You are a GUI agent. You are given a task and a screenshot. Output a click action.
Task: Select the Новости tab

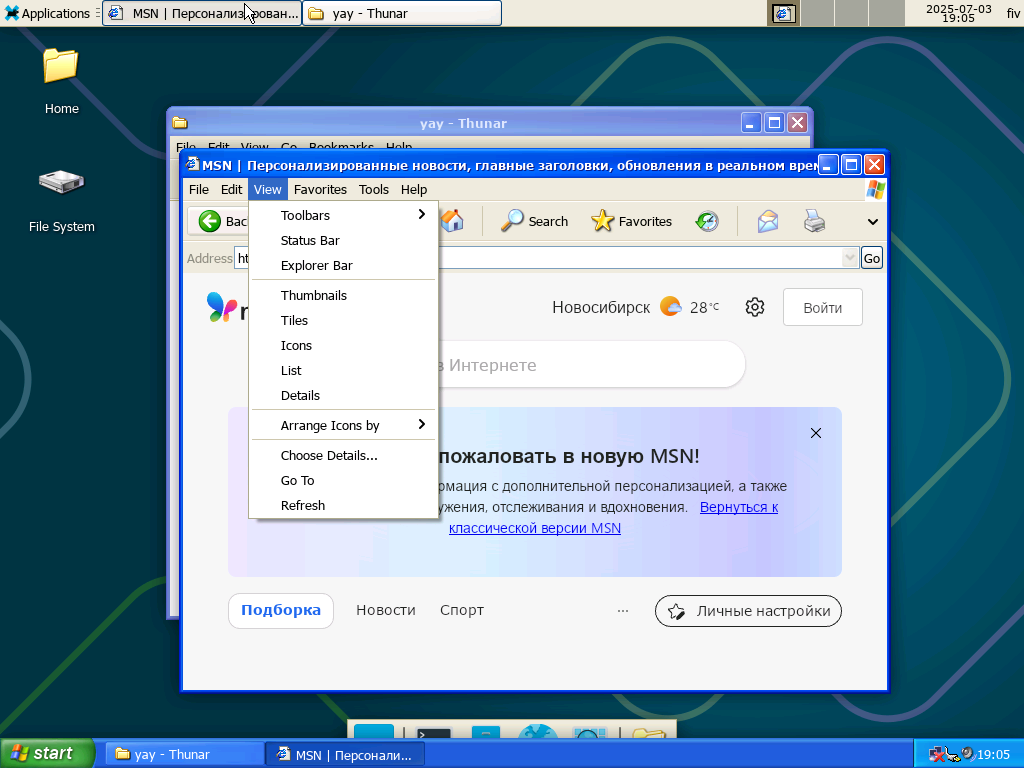(x=385, y=610)
